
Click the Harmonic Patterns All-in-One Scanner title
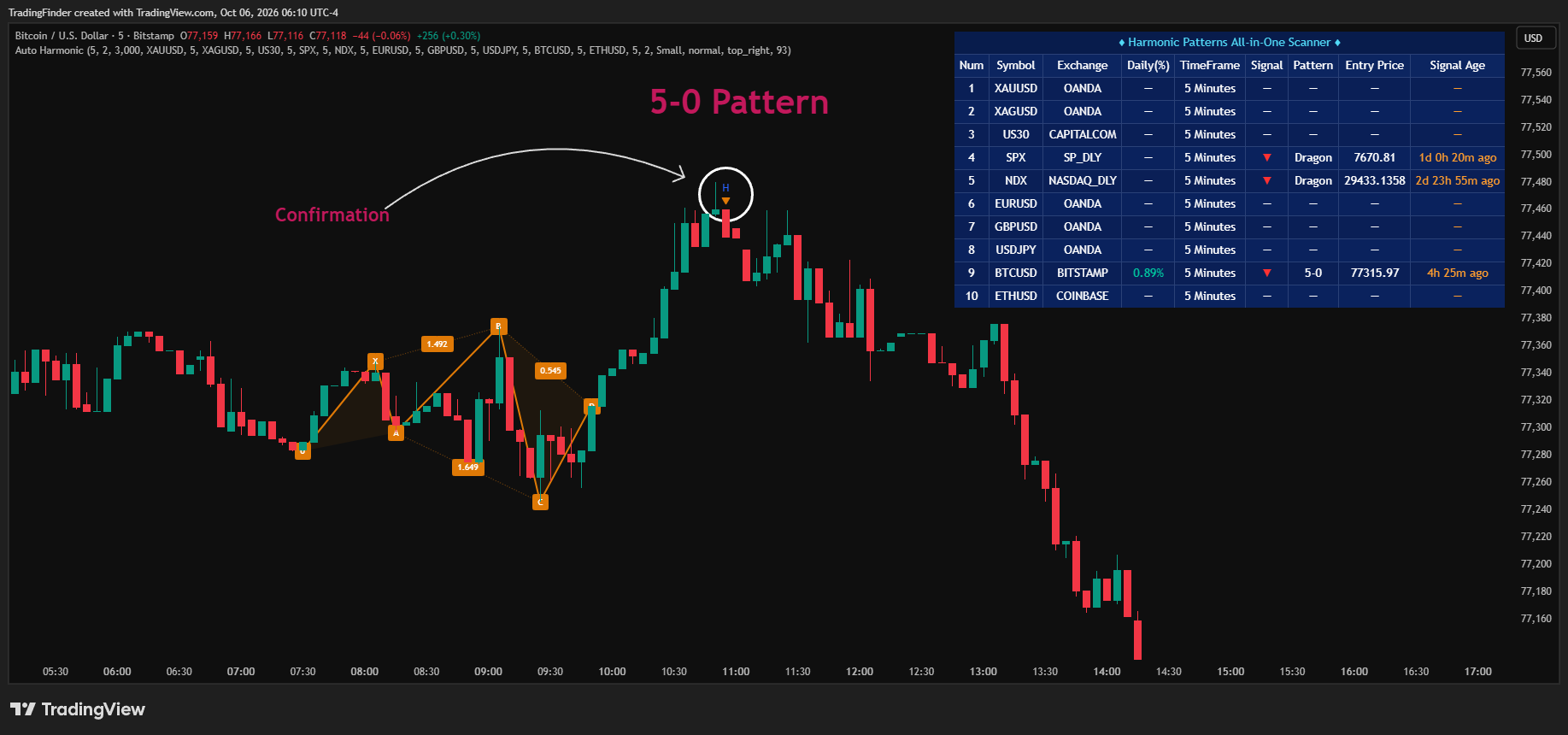[x=1230, y=42]
